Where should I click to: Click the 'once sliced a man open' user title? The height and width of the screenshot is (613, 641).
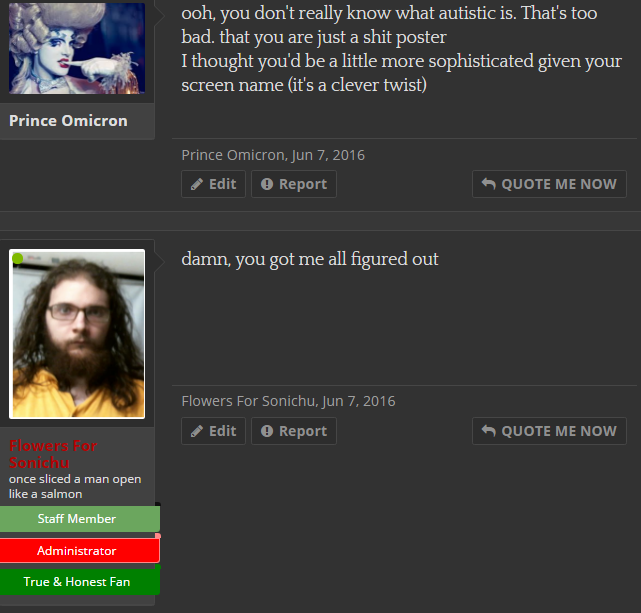75,486
